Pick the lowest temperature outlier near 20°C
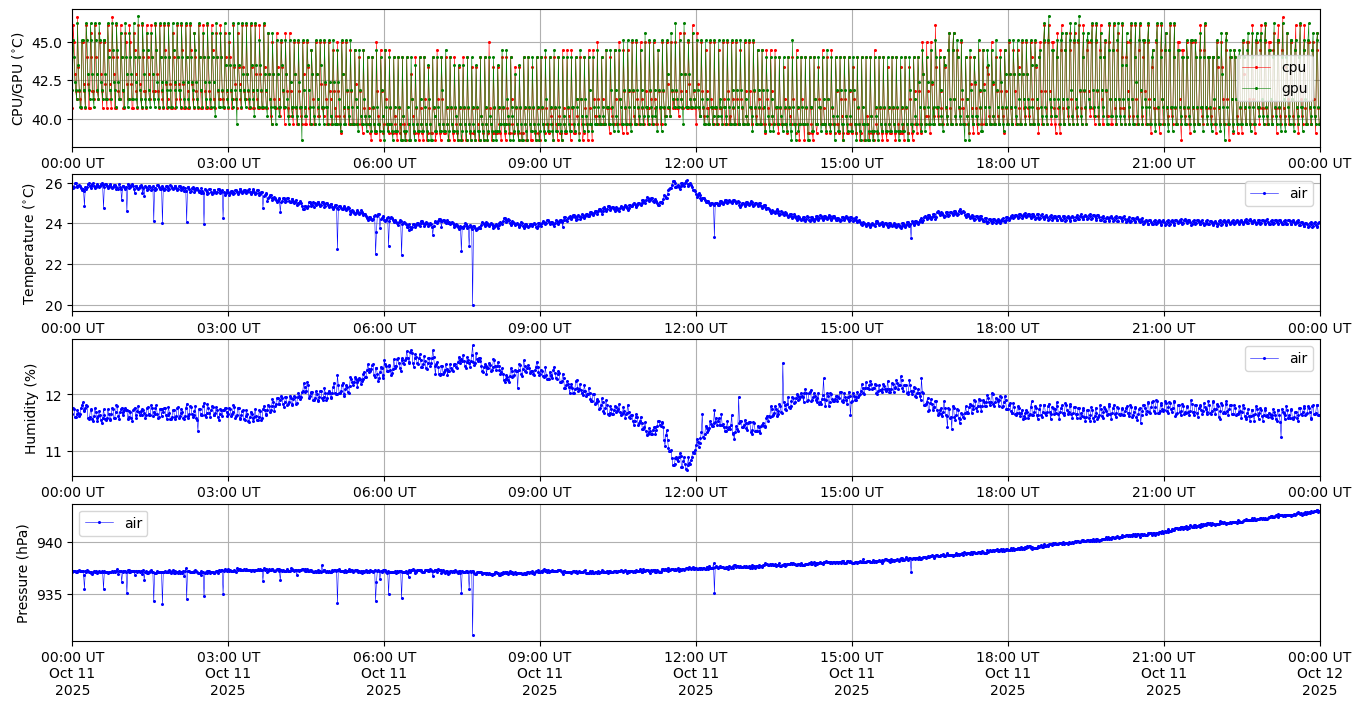 (x=473, y=305)
